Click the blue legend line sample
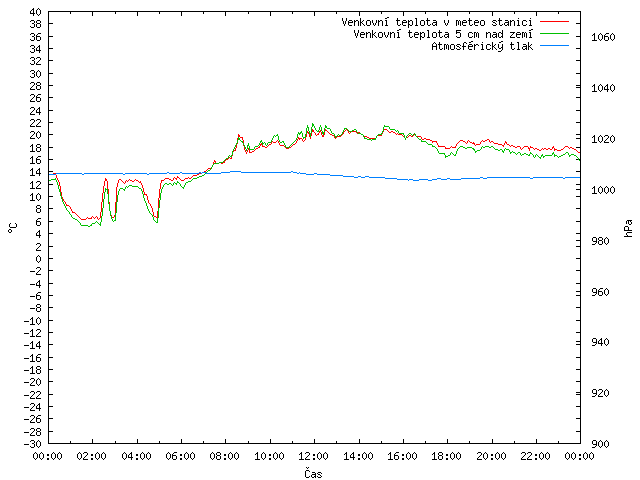This screenshot has width=640, height=480. click(x=554, y=46)
